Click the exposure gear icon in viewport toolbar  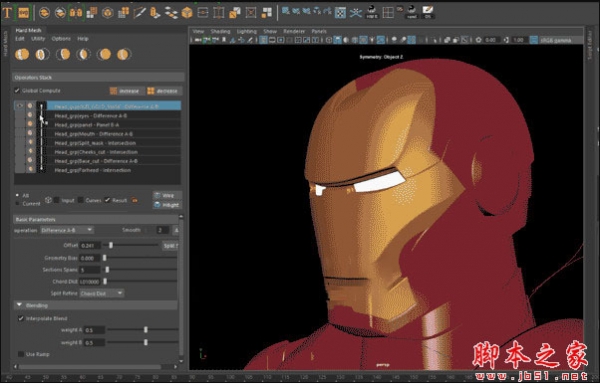click(x=478, y=40)
